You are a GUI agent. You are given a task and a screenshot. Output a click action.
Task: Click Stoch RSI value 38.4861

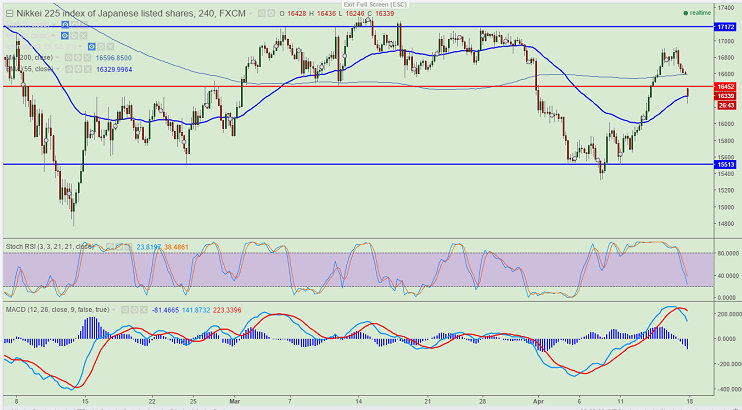point(176,247)
